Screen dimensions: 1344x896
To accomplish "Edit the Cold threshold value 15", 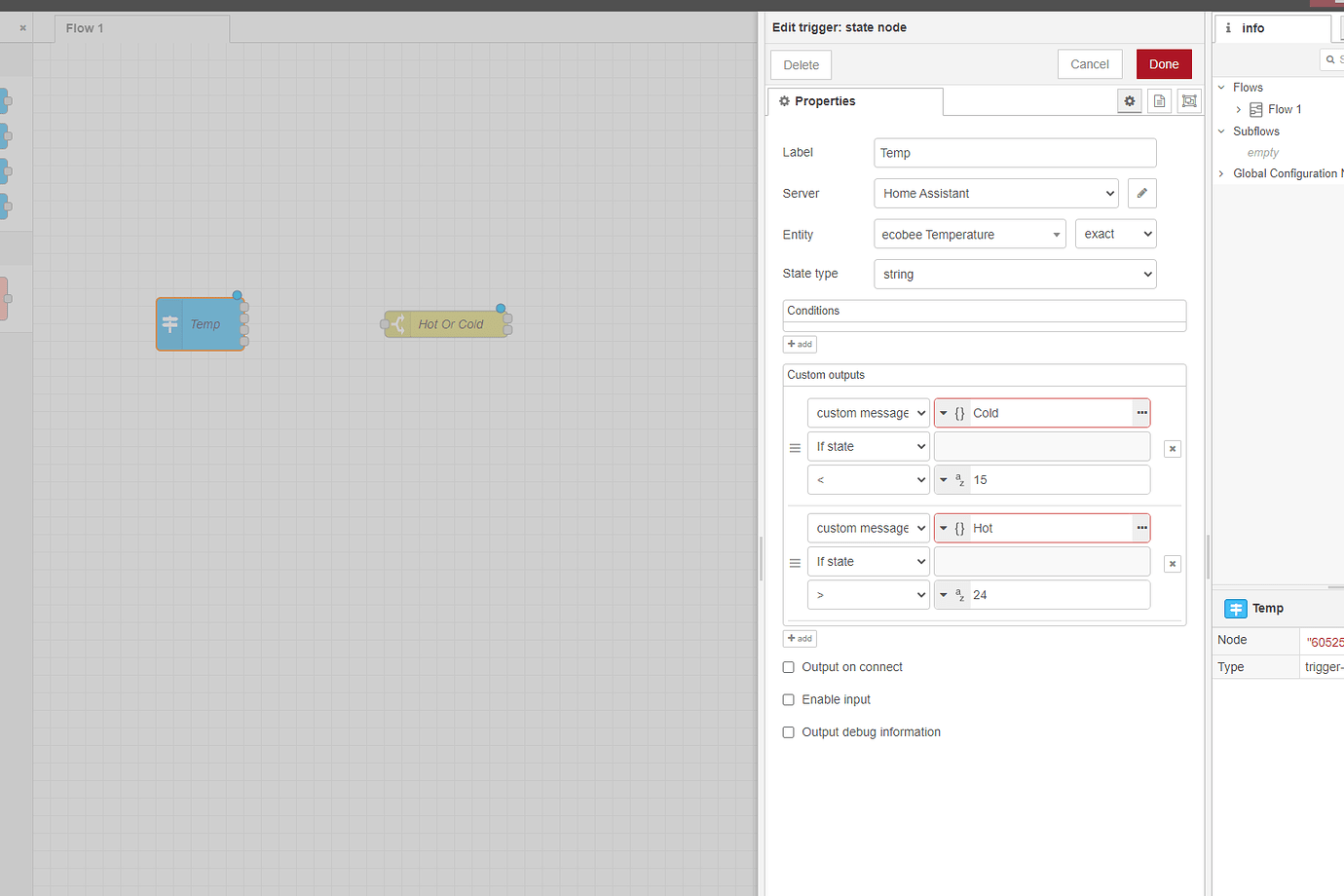I will pos(1059,480).
